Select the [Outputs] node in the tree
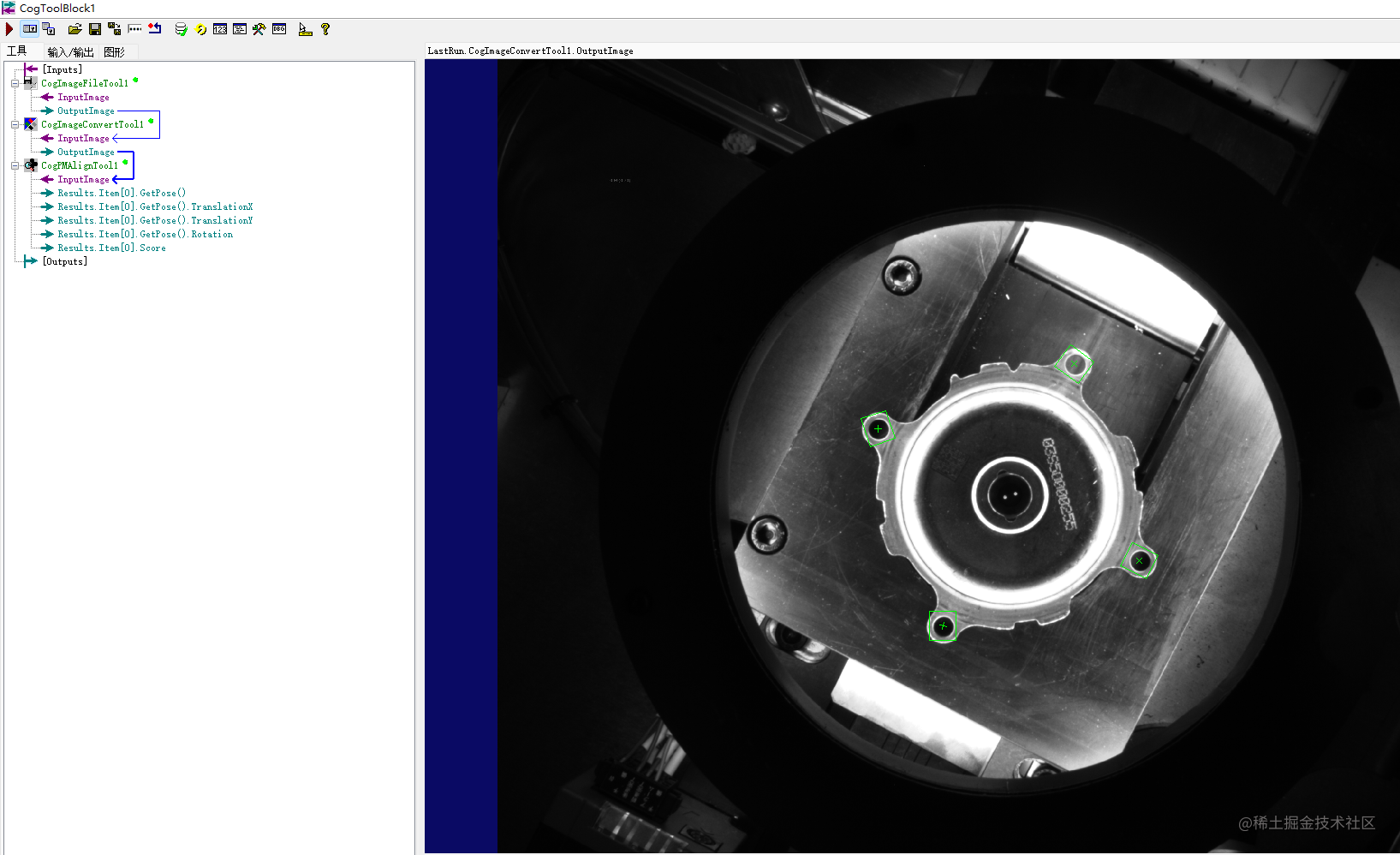This screenshot has width=1400, height=855. [65, 261]
